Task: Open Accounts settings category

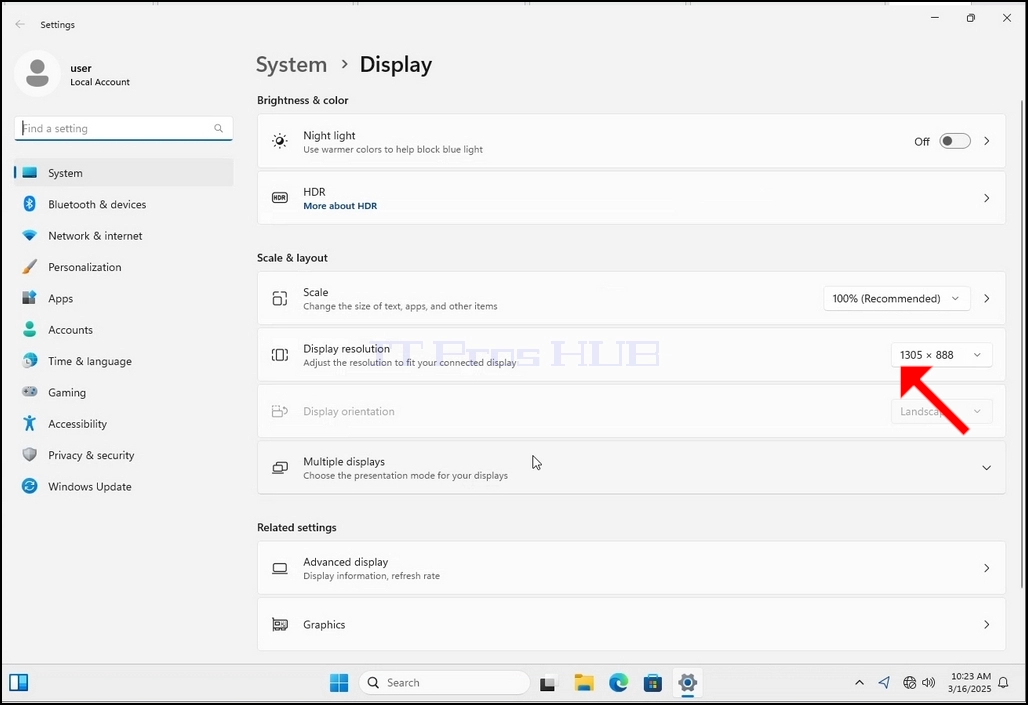Action: 123,330
